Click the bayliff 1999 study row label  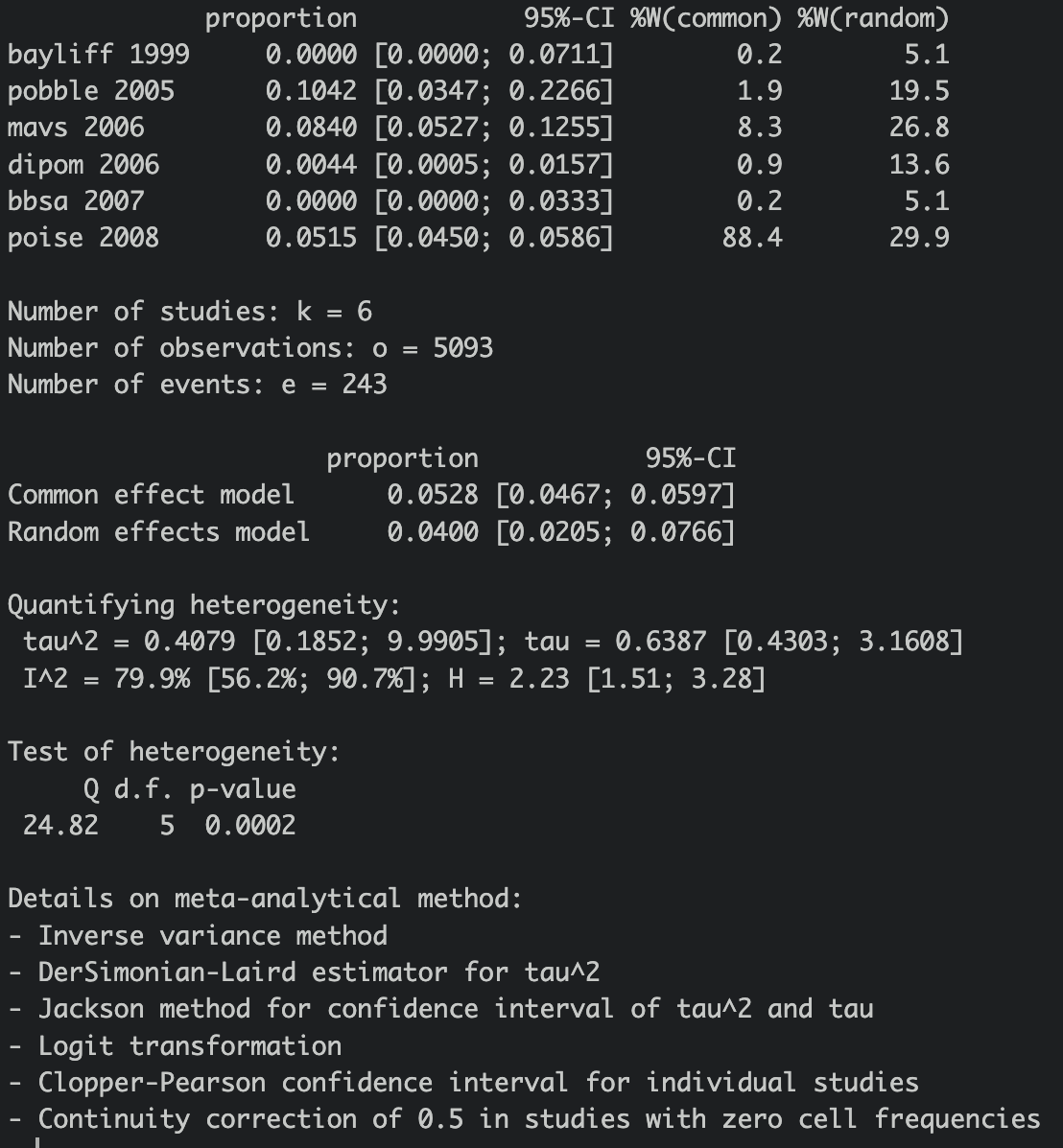pyautogui.click(x=98, y=55)
